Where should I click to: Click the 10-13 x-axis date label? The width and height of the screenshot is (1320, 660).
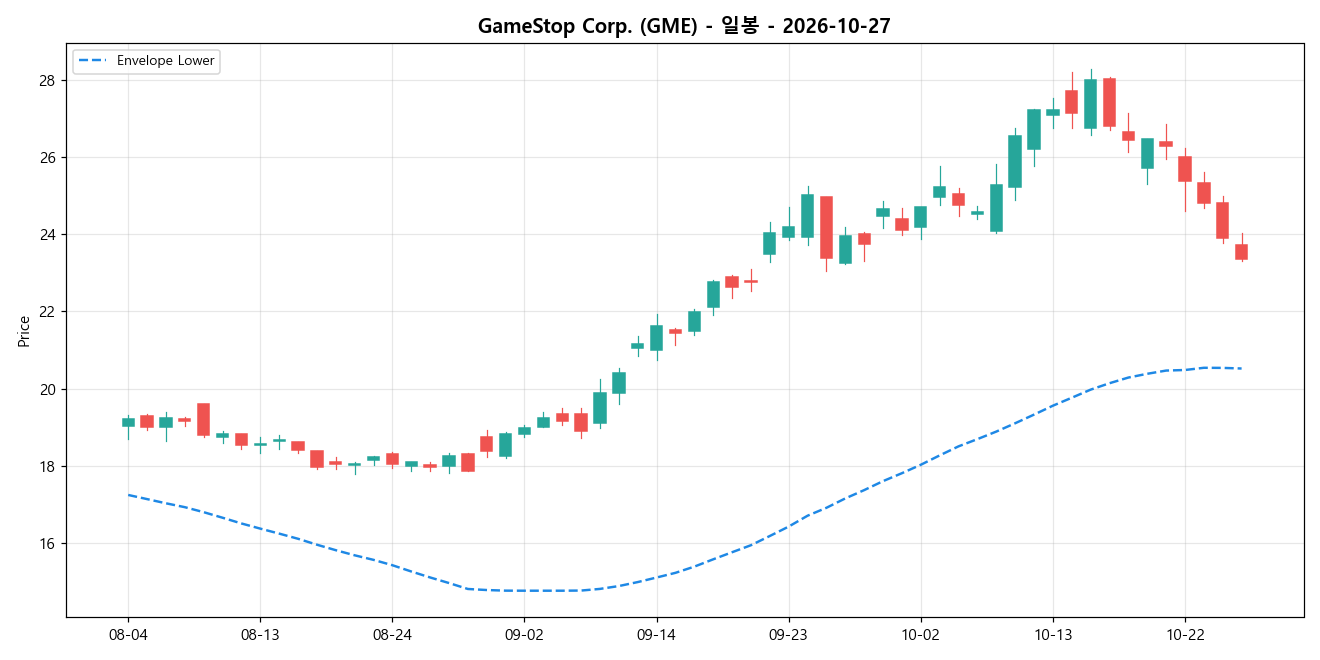pos(1052,635)
